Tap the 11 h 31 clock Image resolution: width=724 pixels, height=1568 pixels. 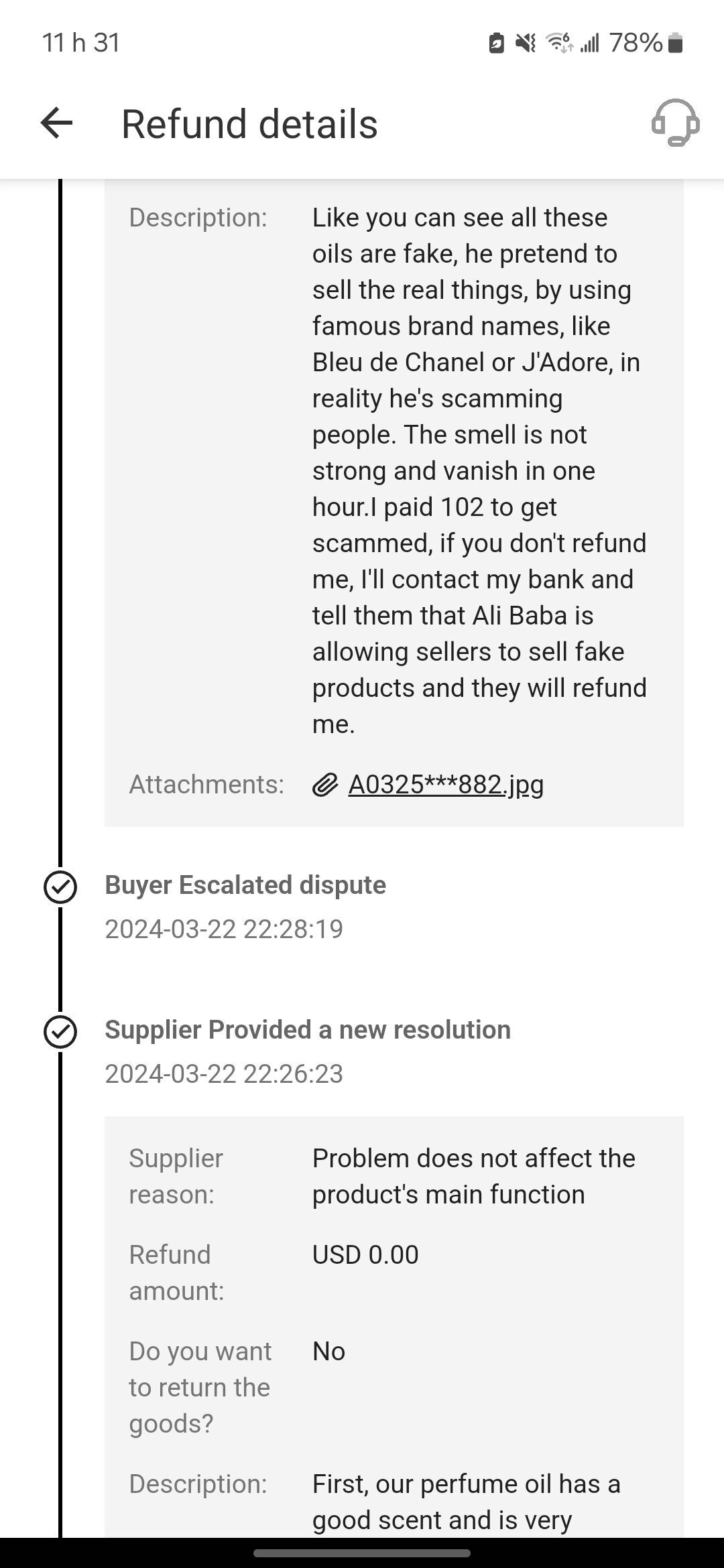point(80,43)
